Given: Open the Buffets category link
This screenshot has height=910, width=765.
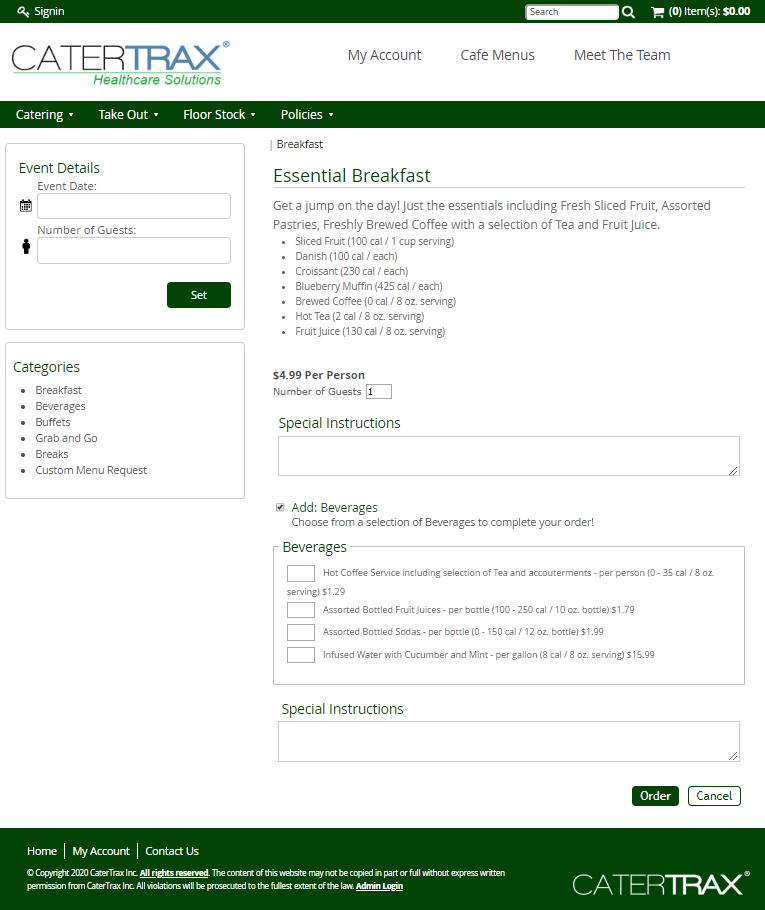Looking at the screenshot, I should pos(53,422).
